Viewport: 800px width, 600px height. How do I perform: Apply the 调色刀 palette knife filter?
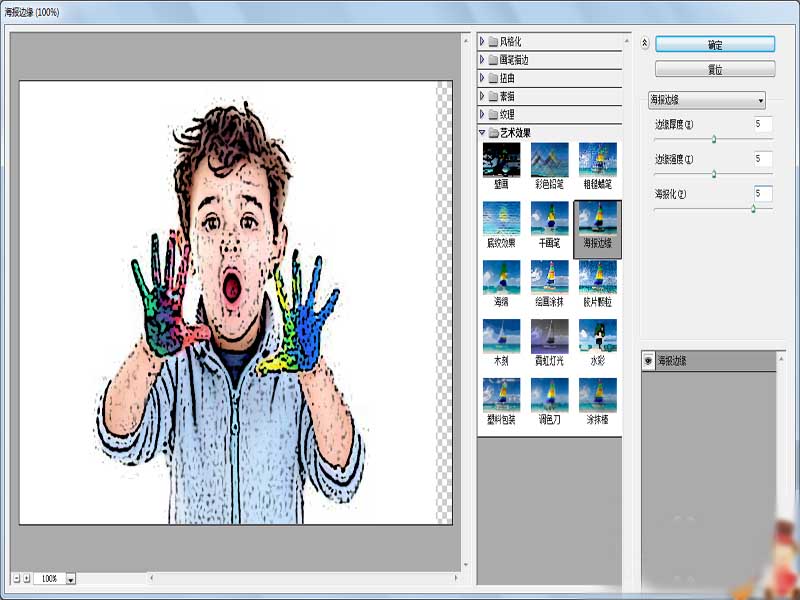549,402
